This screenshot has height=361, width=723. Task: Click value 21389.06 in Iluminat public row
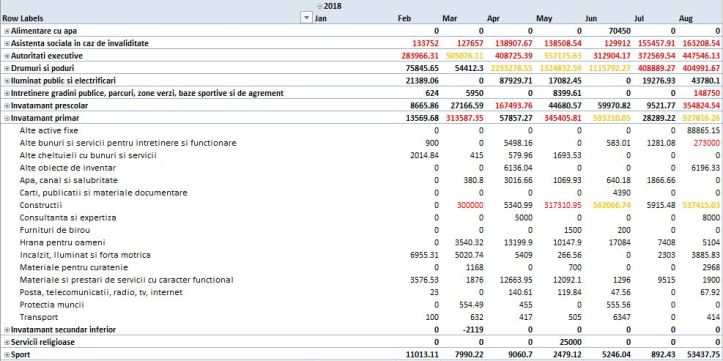[422, 81]
